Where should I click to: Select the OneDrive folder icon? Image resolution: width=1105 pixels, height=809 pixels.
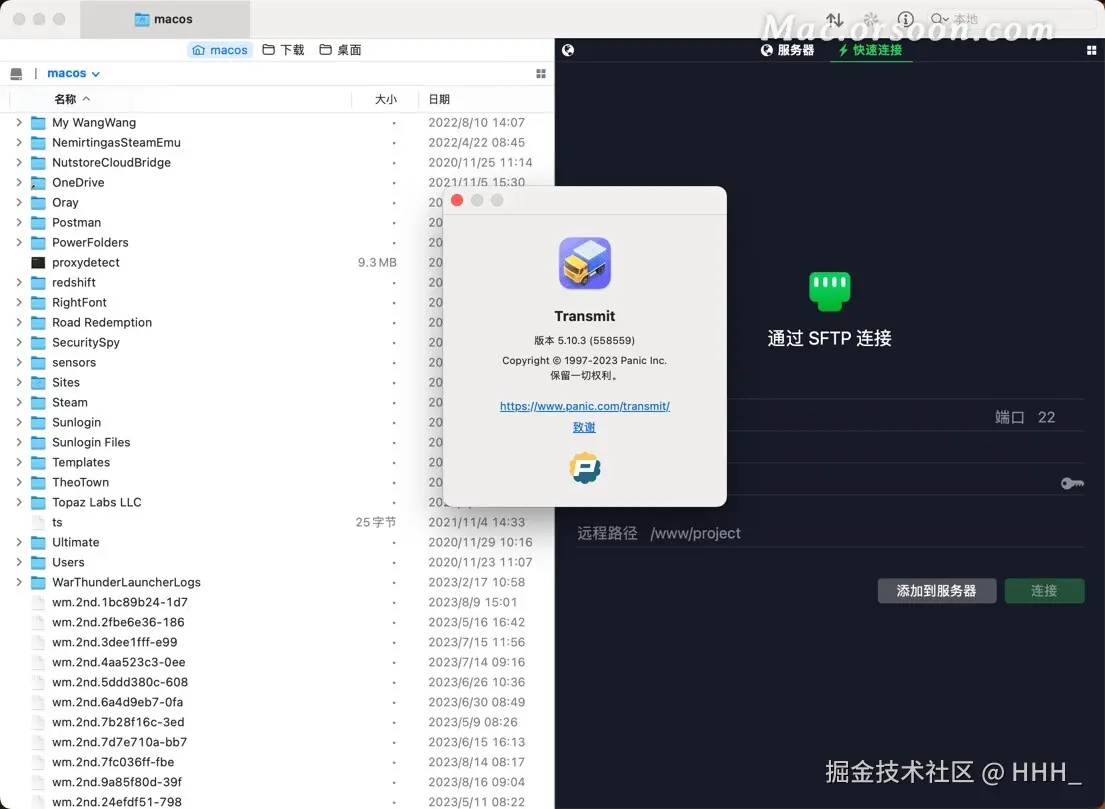coord(38,183)
